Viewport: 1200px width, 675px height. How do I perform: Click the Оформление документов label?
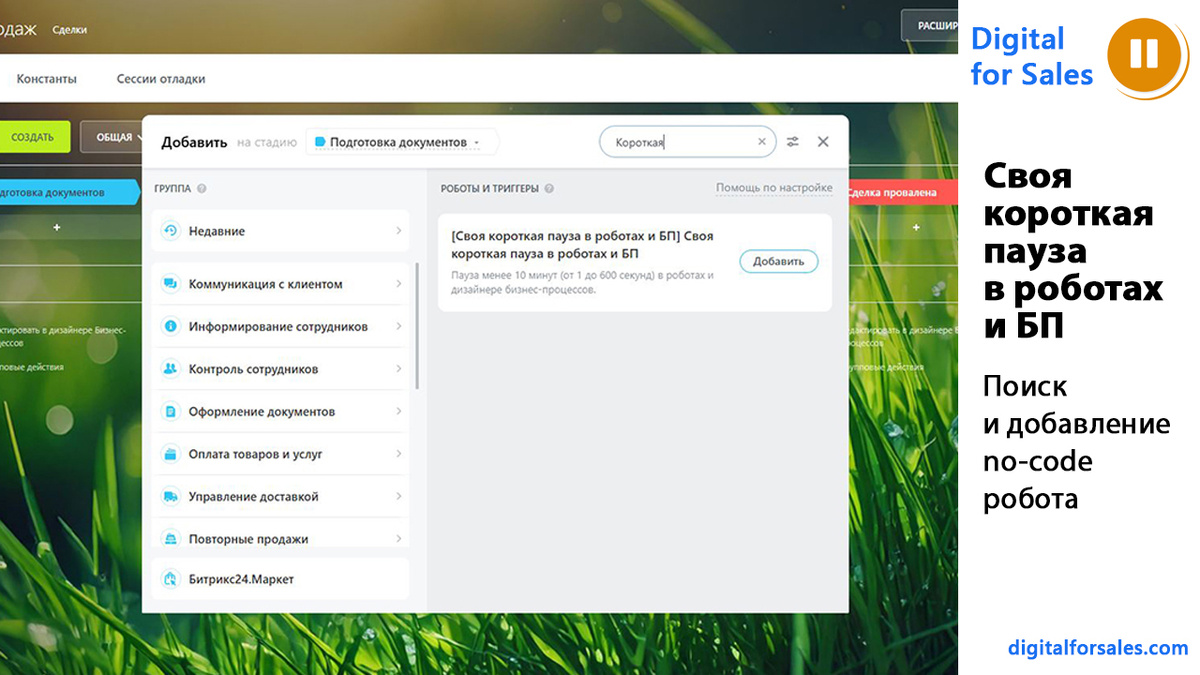(x=262, y=411)
